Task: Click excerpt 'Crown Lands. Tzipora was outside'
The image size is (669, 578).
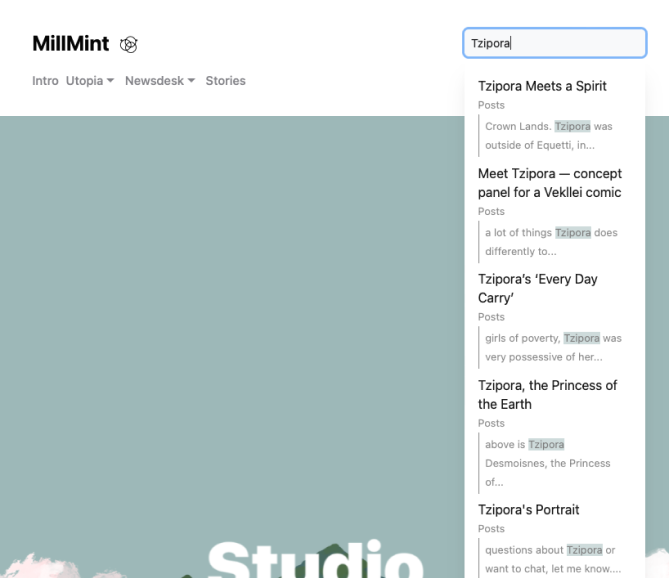Action: [549, 136]
